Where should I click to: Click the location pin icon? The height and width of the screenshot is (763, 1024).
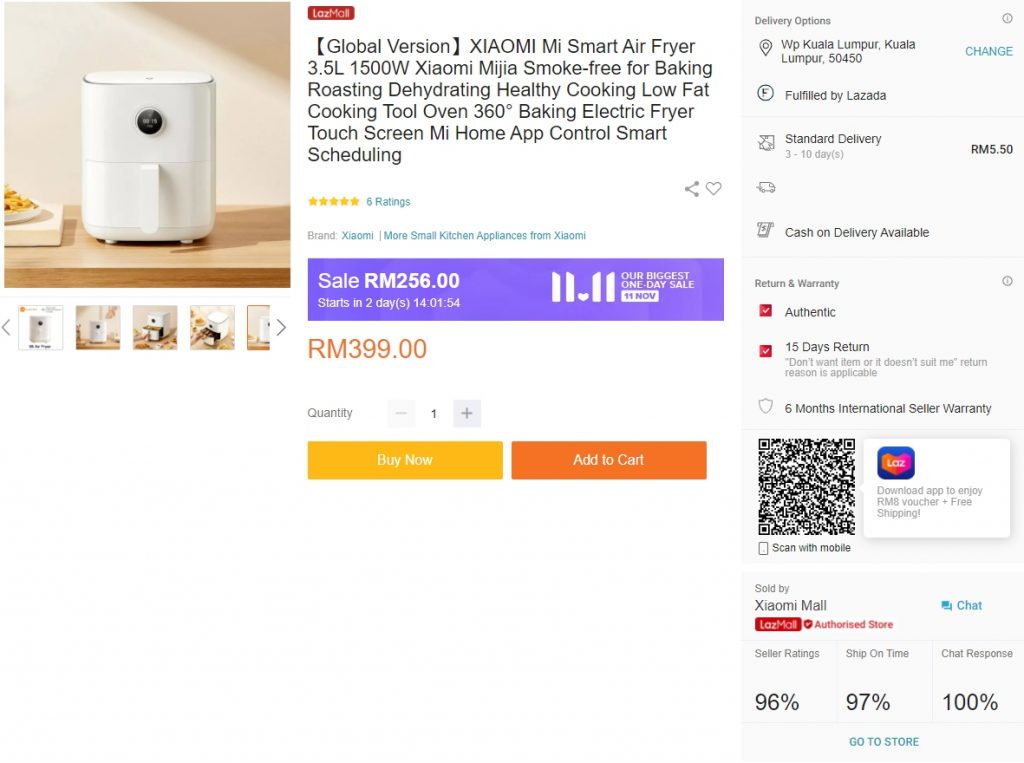pyautogui.click(x=766, y=48)
